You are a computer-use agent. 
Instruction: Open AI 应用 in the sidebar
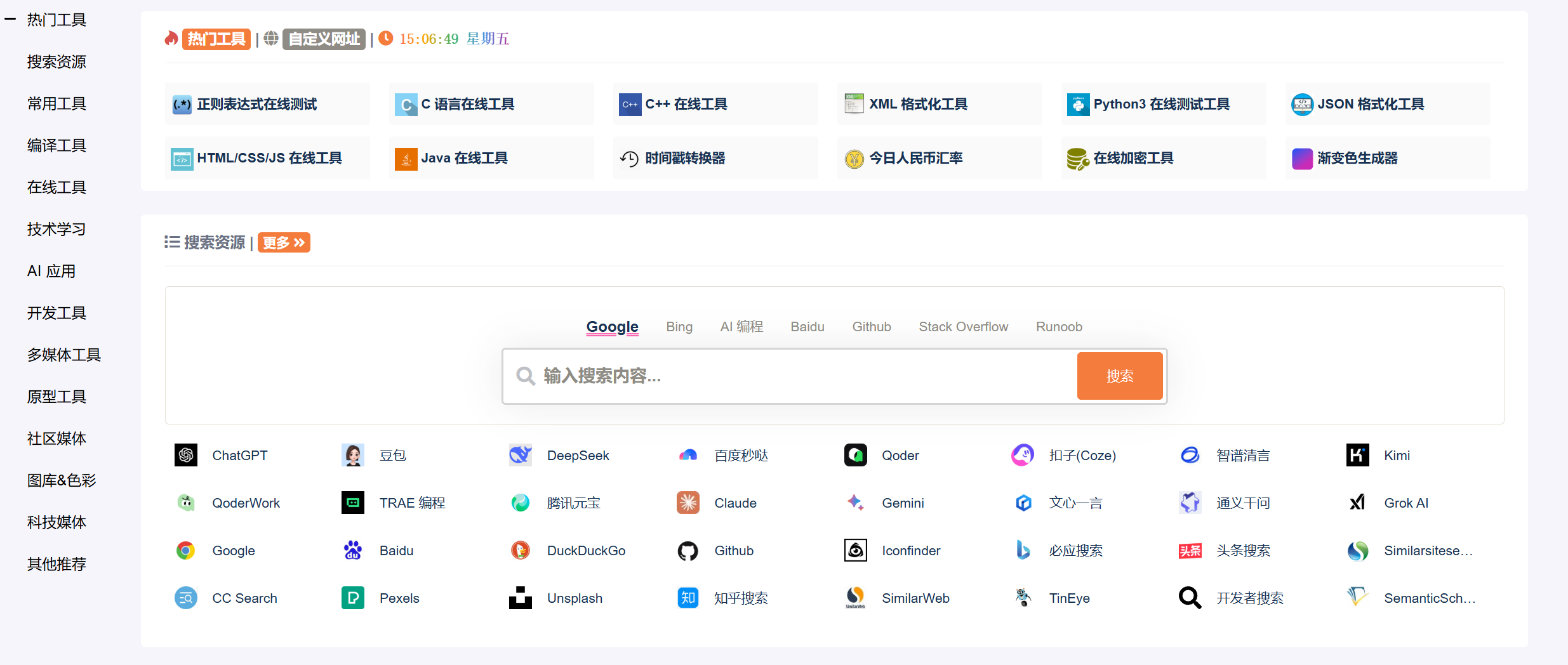pyautogui.click(x=51, y=271)
